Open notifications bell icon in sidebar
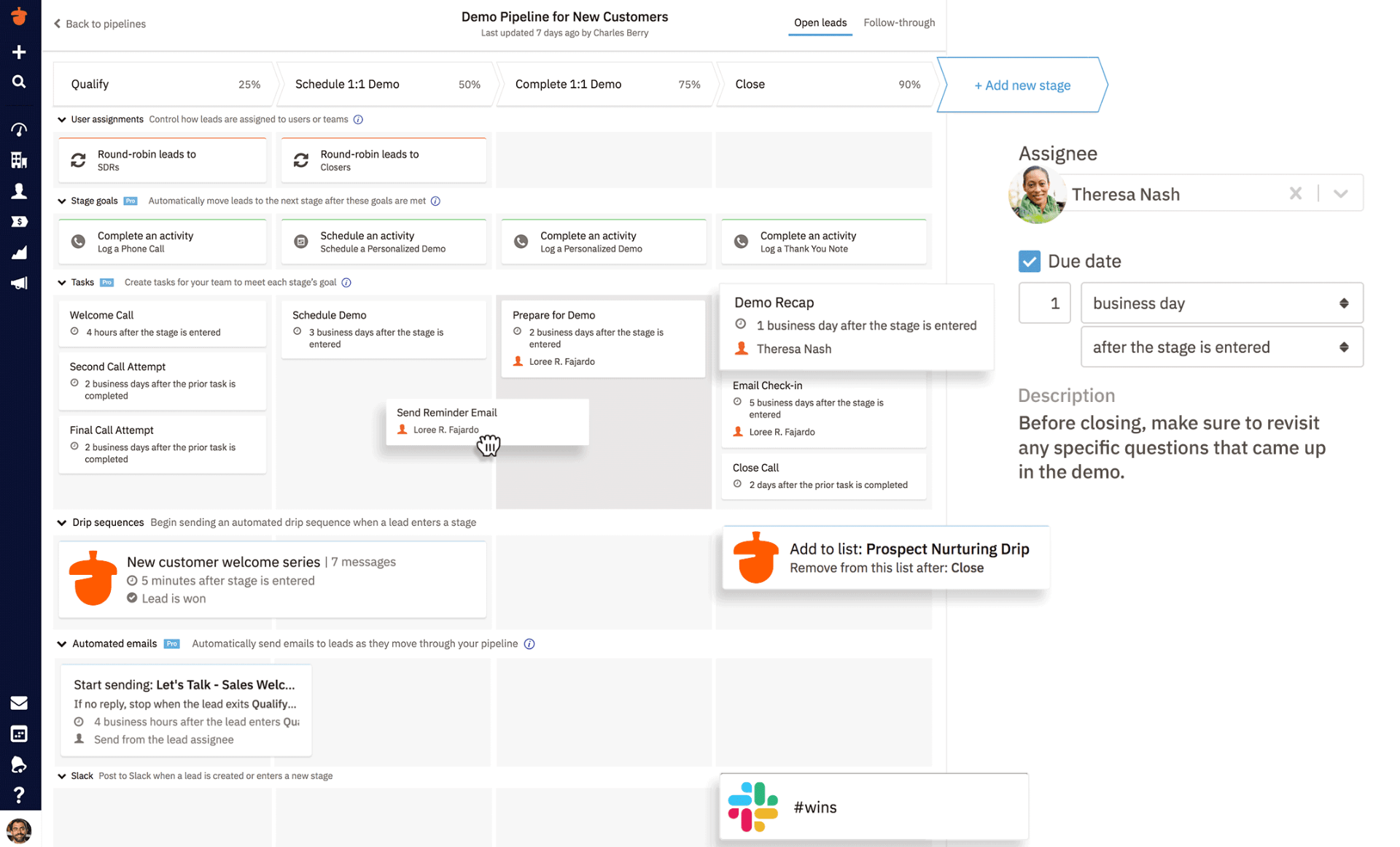Screen dimensions: 1400x847 [19, 764]
